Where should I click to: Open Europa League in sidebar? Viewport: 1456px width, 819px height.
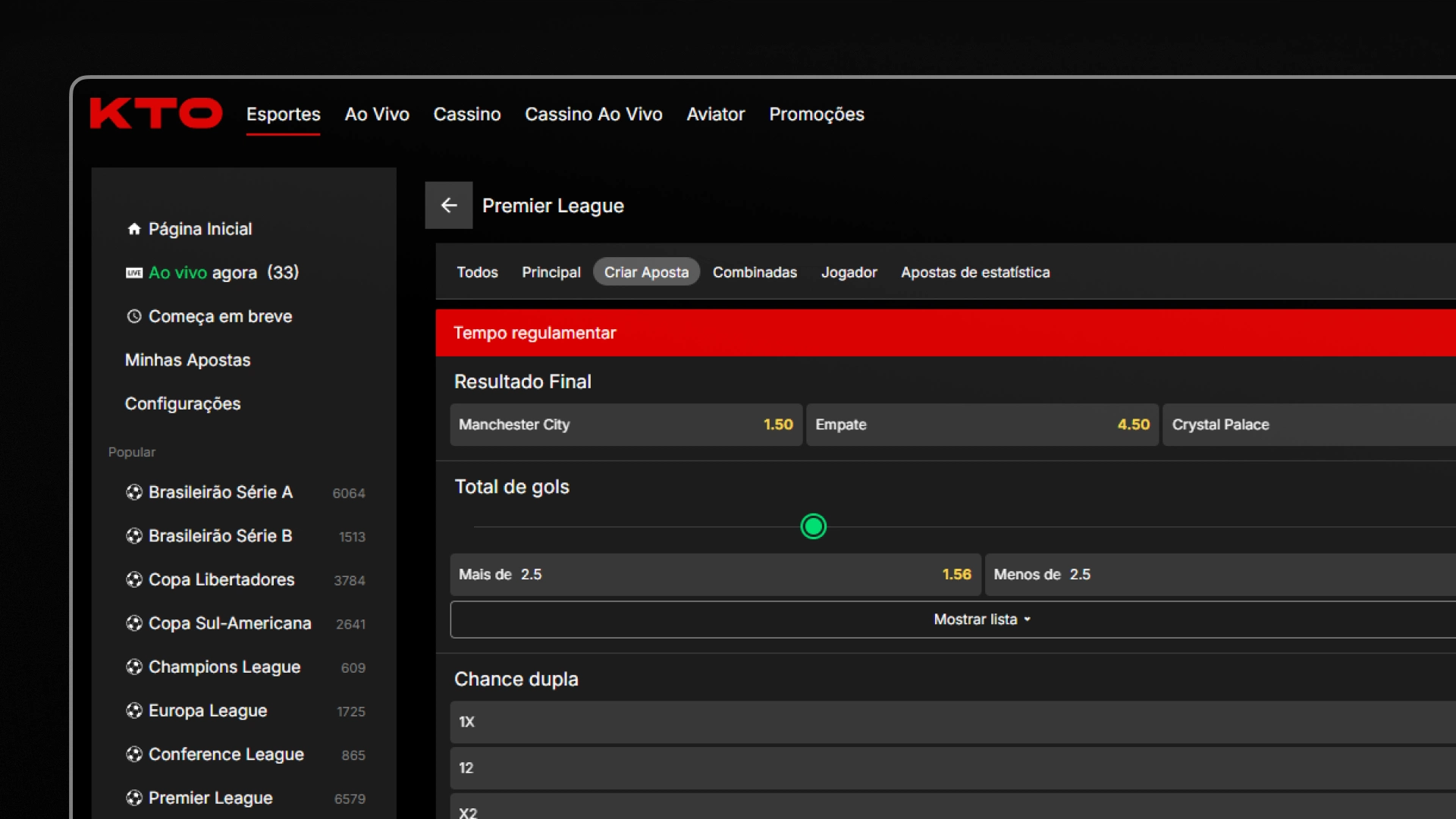[208, 711]
